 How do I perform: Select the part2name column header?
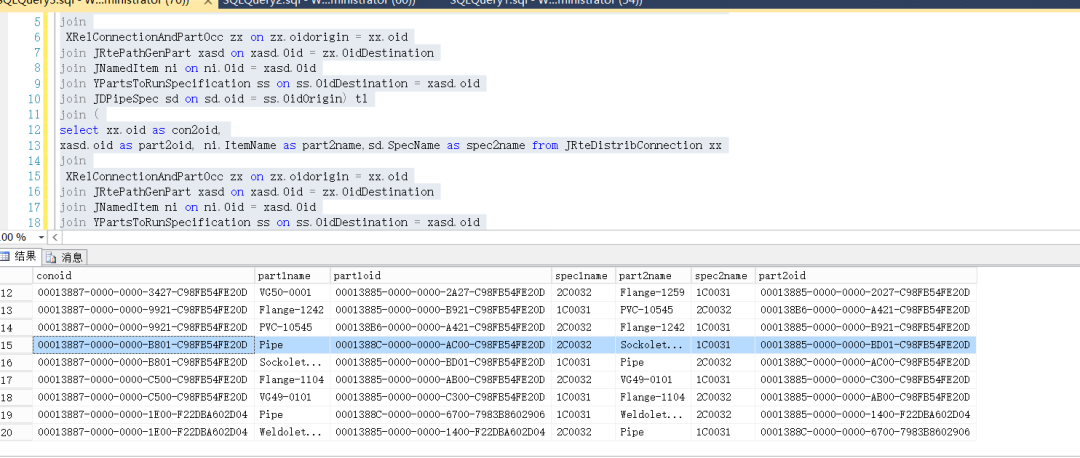[653, 275]
